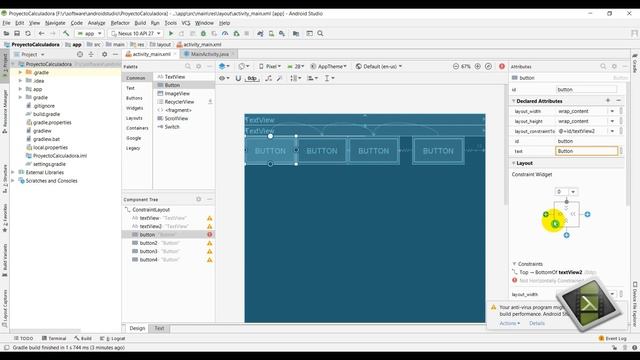Click red error icon on button tree row
This screenshot has height=360, width=640.
click(x=210, y=235)
